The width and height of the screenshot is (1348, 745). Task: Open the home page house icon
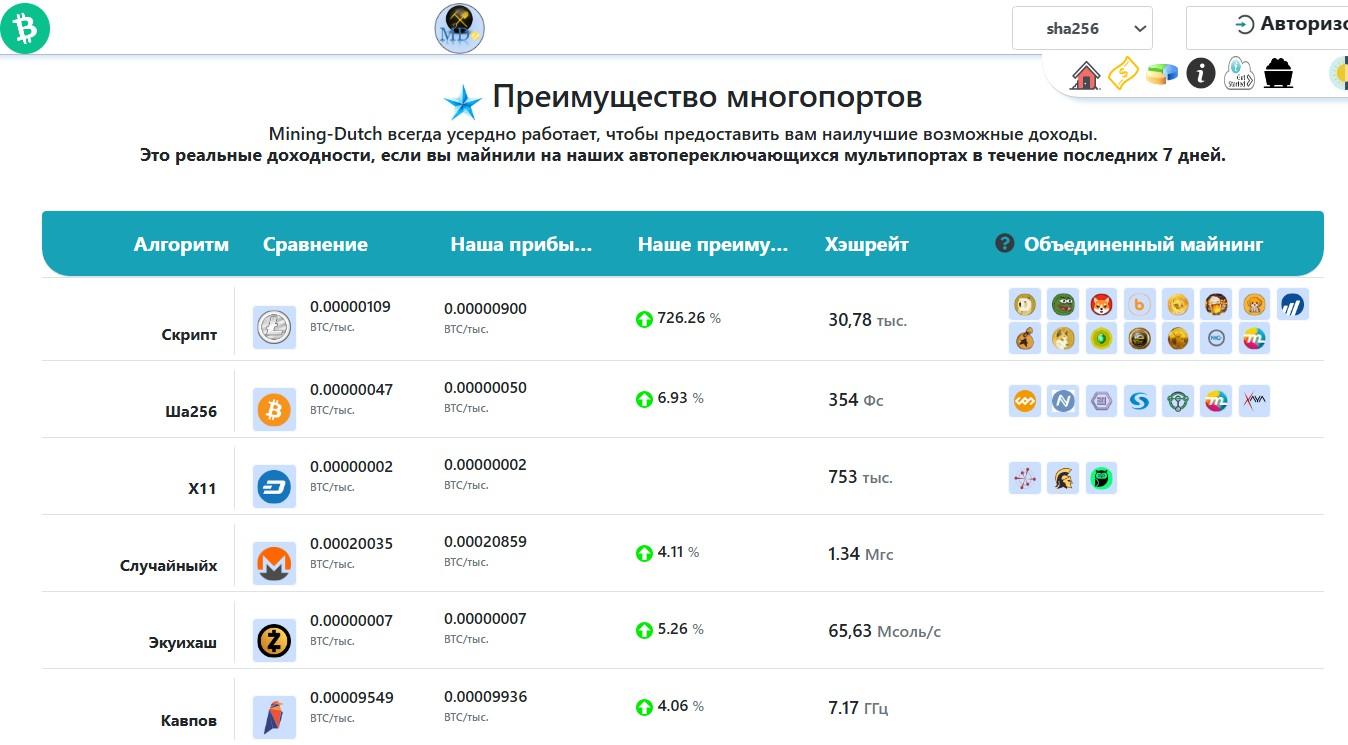(1085, 75)
